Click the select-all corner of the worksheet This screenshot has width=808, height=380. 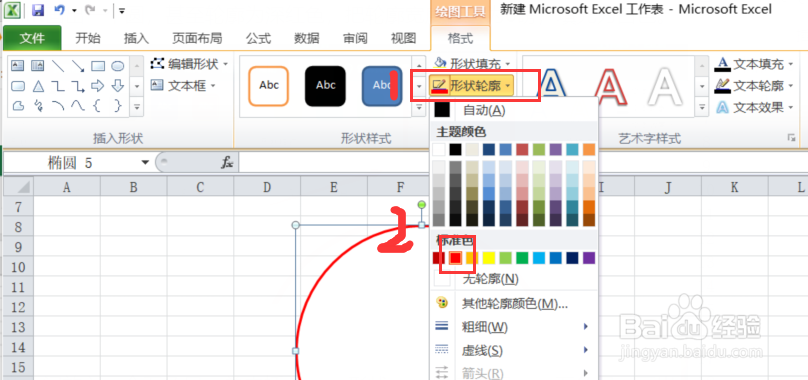[19, 186]
